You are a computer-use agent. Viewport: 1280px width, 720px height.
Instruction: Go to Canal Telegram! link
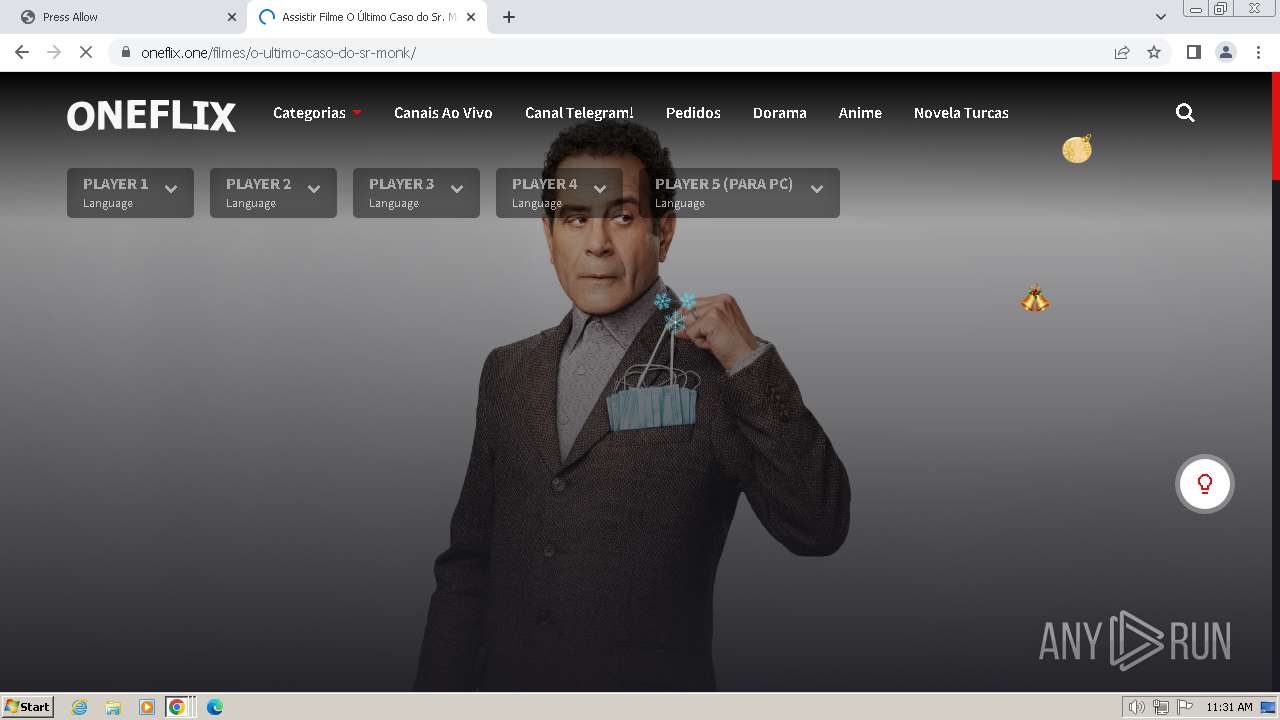[x=579, y=113]
